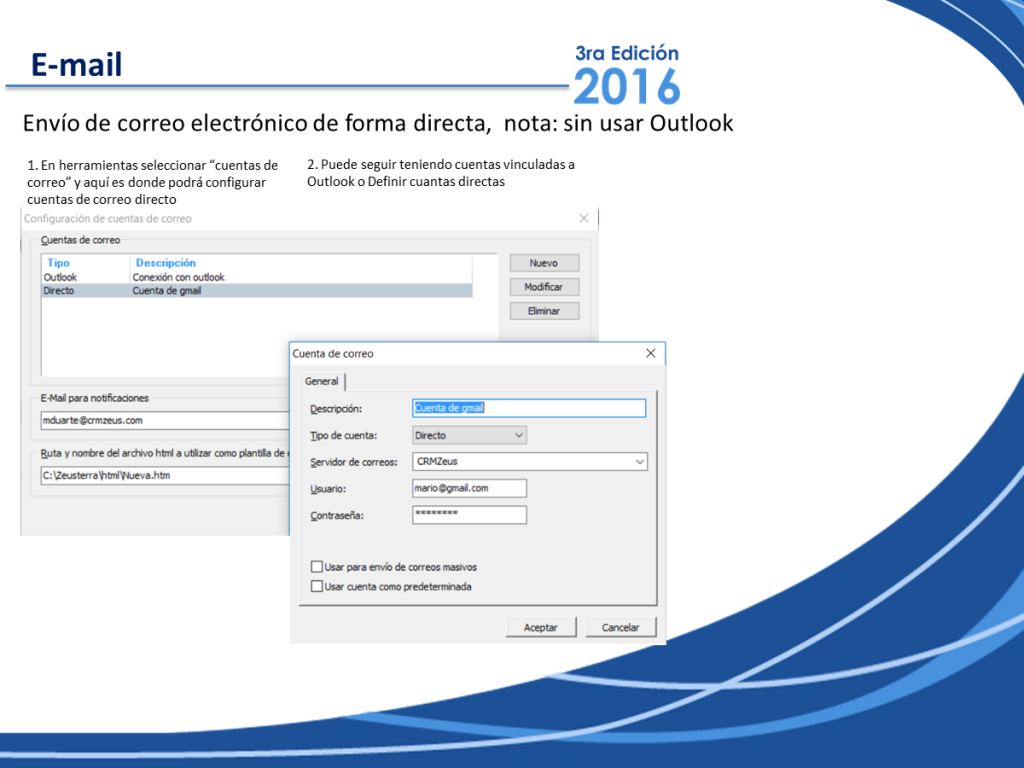The width and height of the screenshot is (1024, 768).
Task: Enable Usar para envío de correos masivos
Action: click(x=317, y=566)
